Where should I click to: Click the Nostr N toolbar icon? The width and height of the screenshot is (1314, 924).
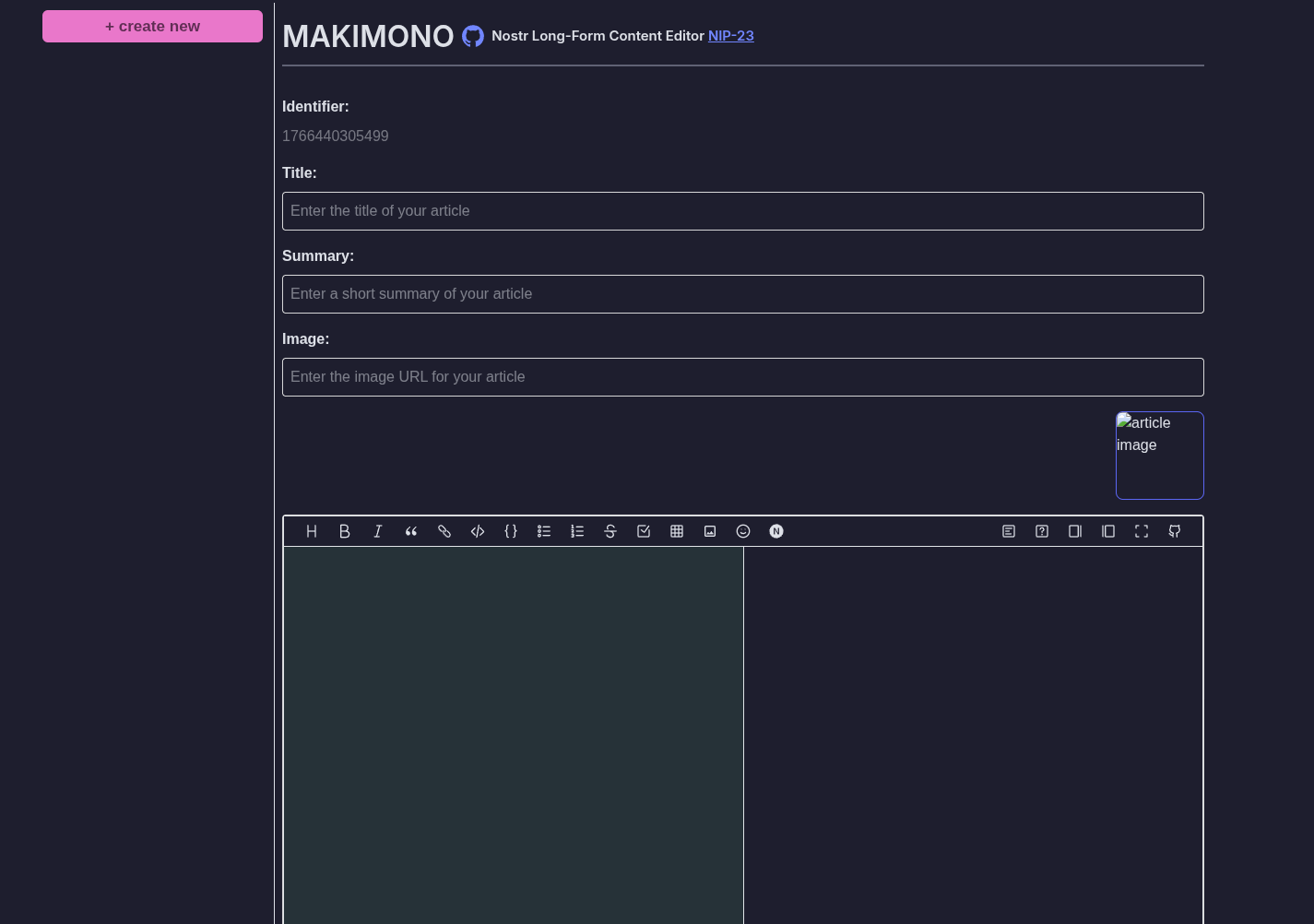click(776, 531)
